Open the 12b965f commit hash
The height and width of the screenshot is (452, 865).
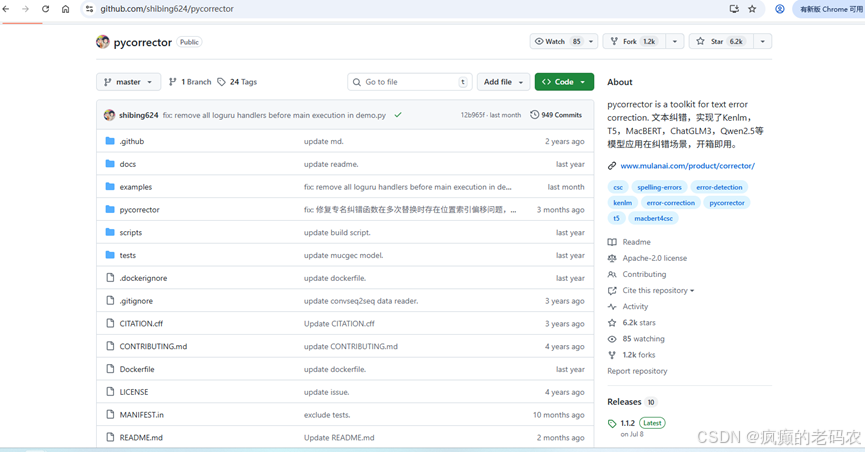pyautogui.click(x=473, y=115)
